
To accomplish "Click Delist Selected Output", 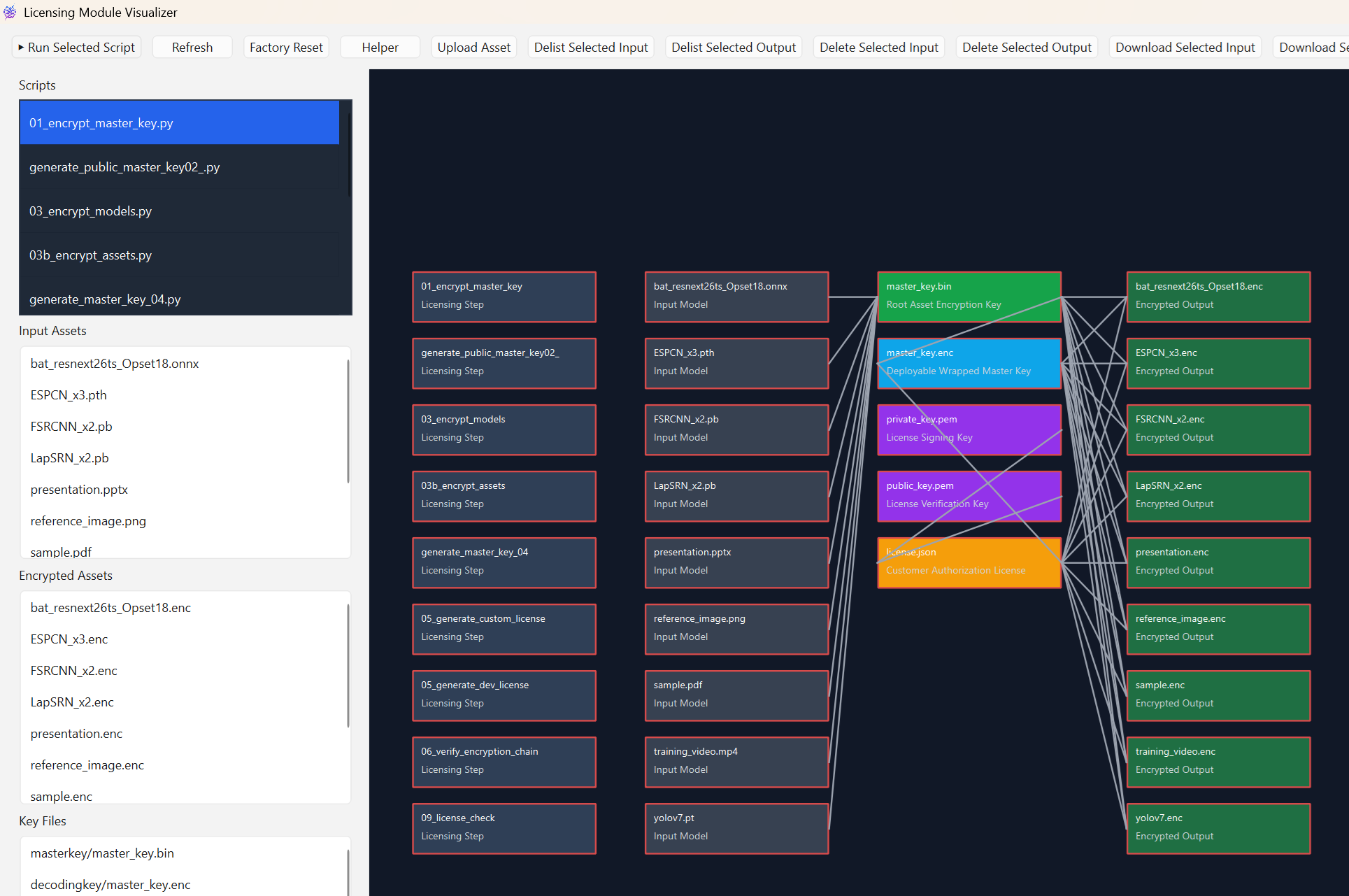I will [734, 48].
